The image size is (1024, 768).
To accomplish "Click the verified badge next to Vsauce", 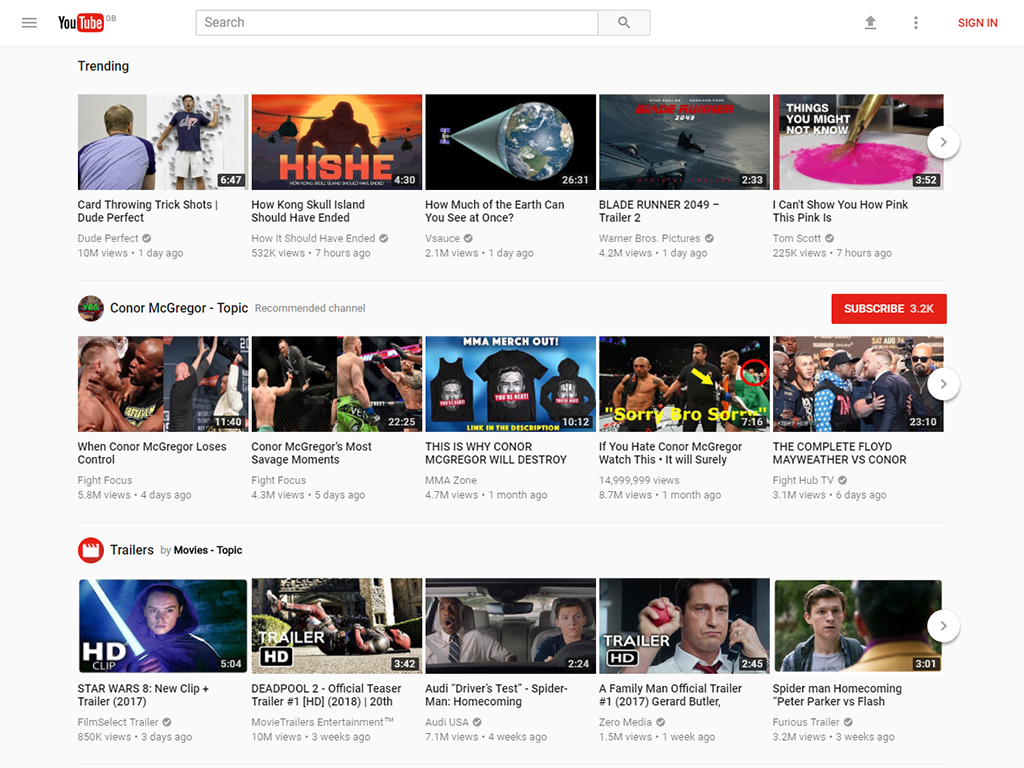I will [x=470, y=238].
